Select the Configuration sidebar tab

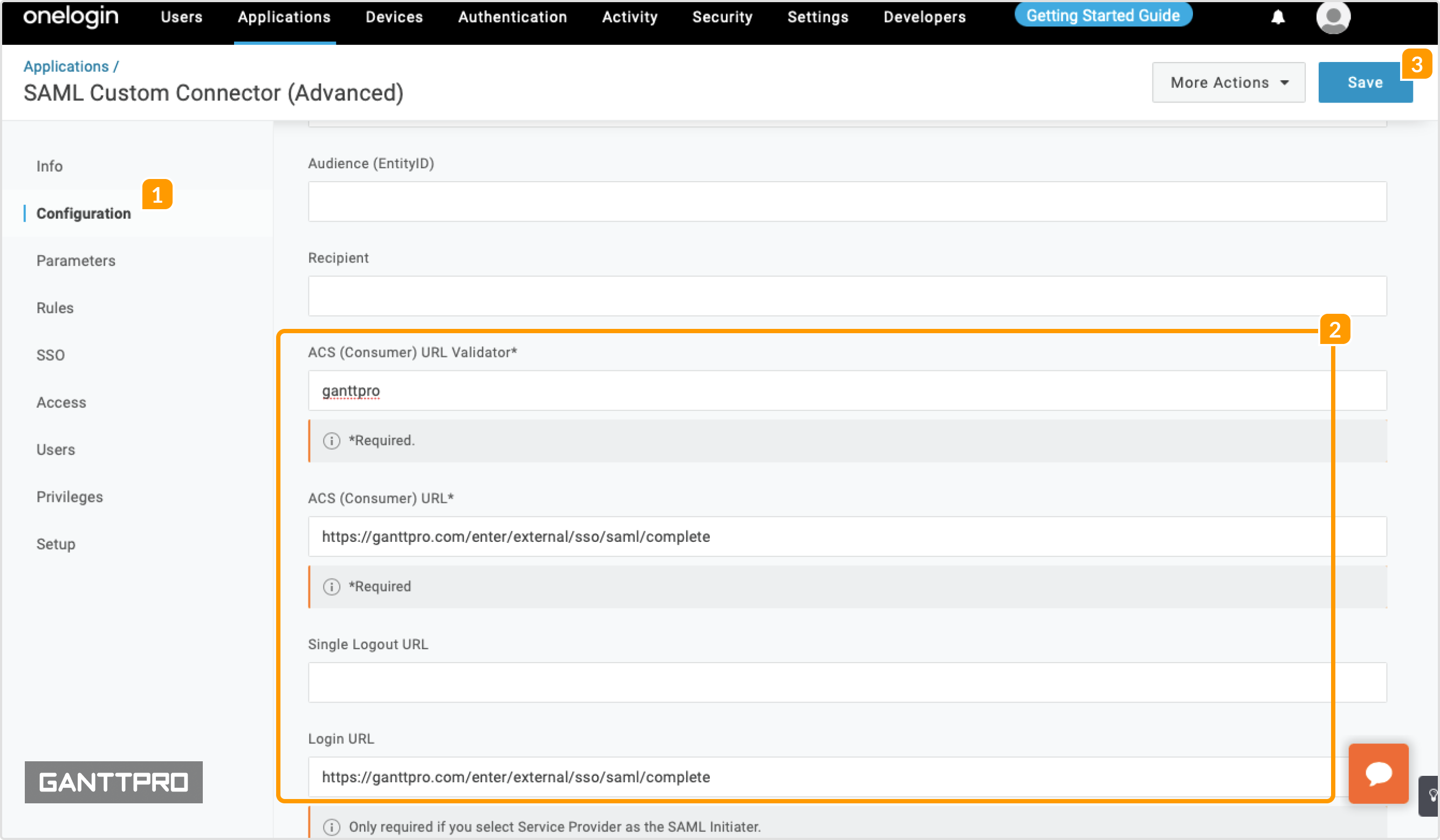[x=84, y=214]
